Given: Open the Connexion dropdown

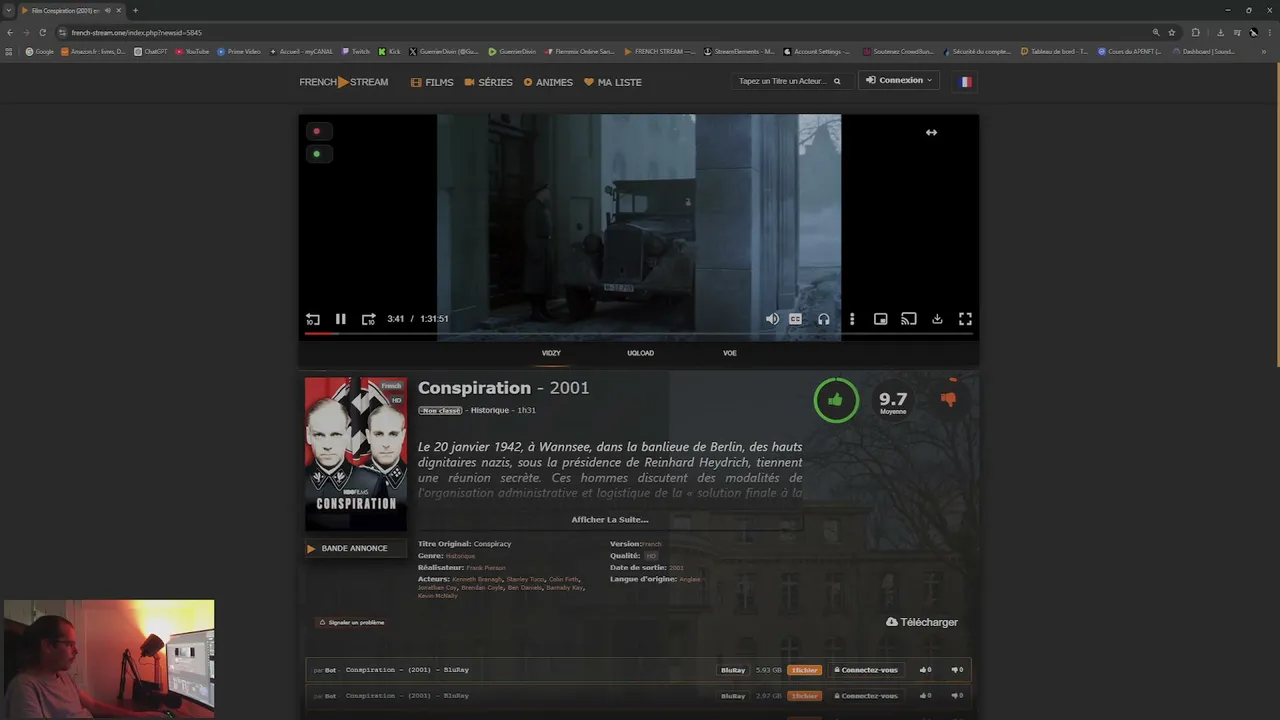Looking at the screenshot, I should click(899, 80).
